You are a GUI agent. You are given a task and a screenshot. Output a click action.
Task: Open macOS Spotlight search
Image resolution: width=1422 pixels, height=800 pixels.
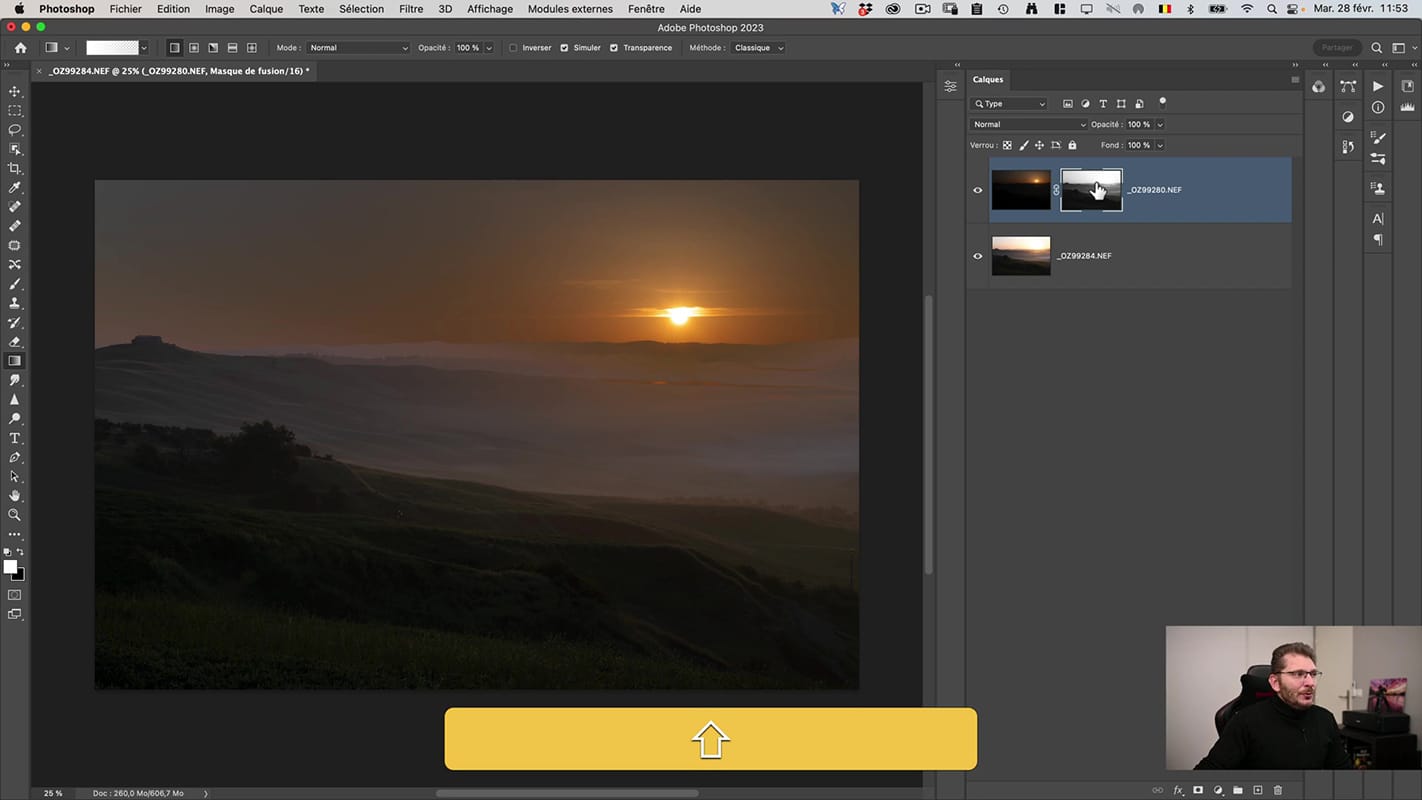pos(1272,9)
